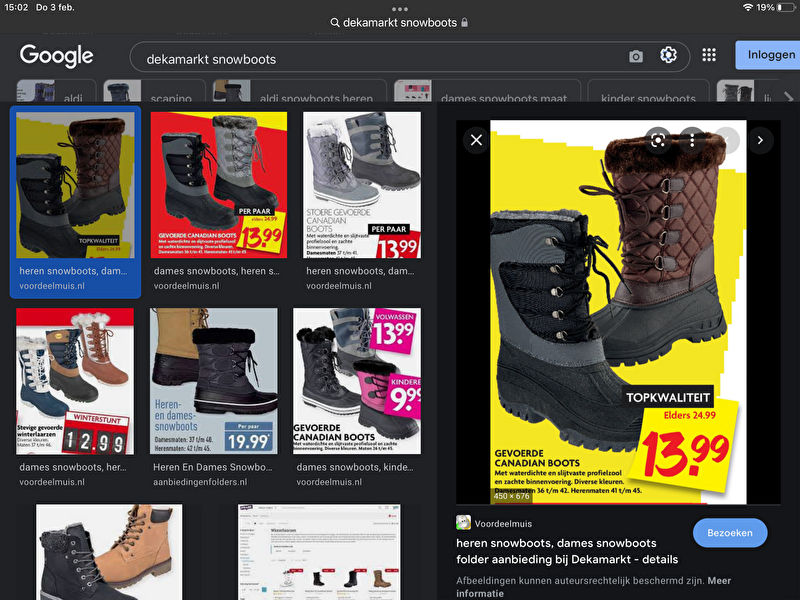The width and height of the screenshot is (800, 600).
Task: Open the Meer informatie link
Action: coord(593,587)
